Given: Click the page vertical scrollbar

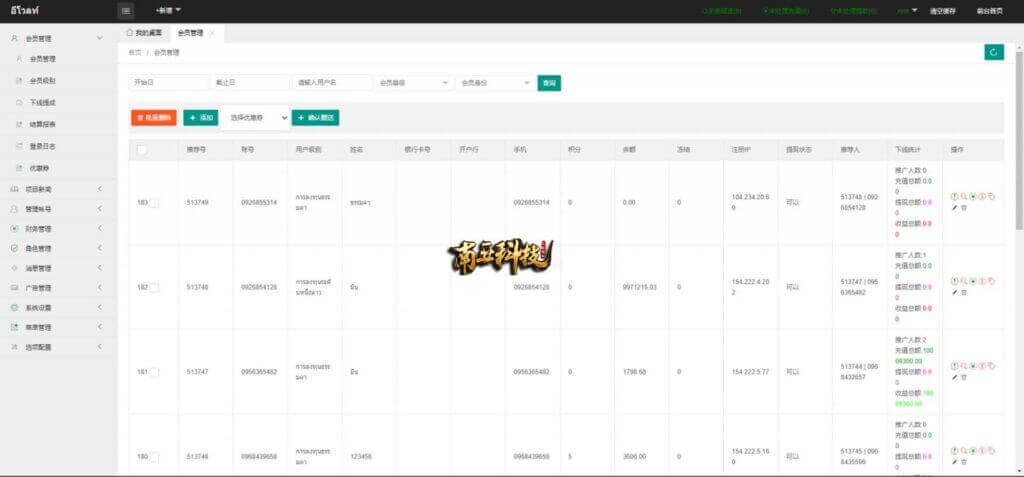Looking at the screenshot, I should [x=1018, y=200].
